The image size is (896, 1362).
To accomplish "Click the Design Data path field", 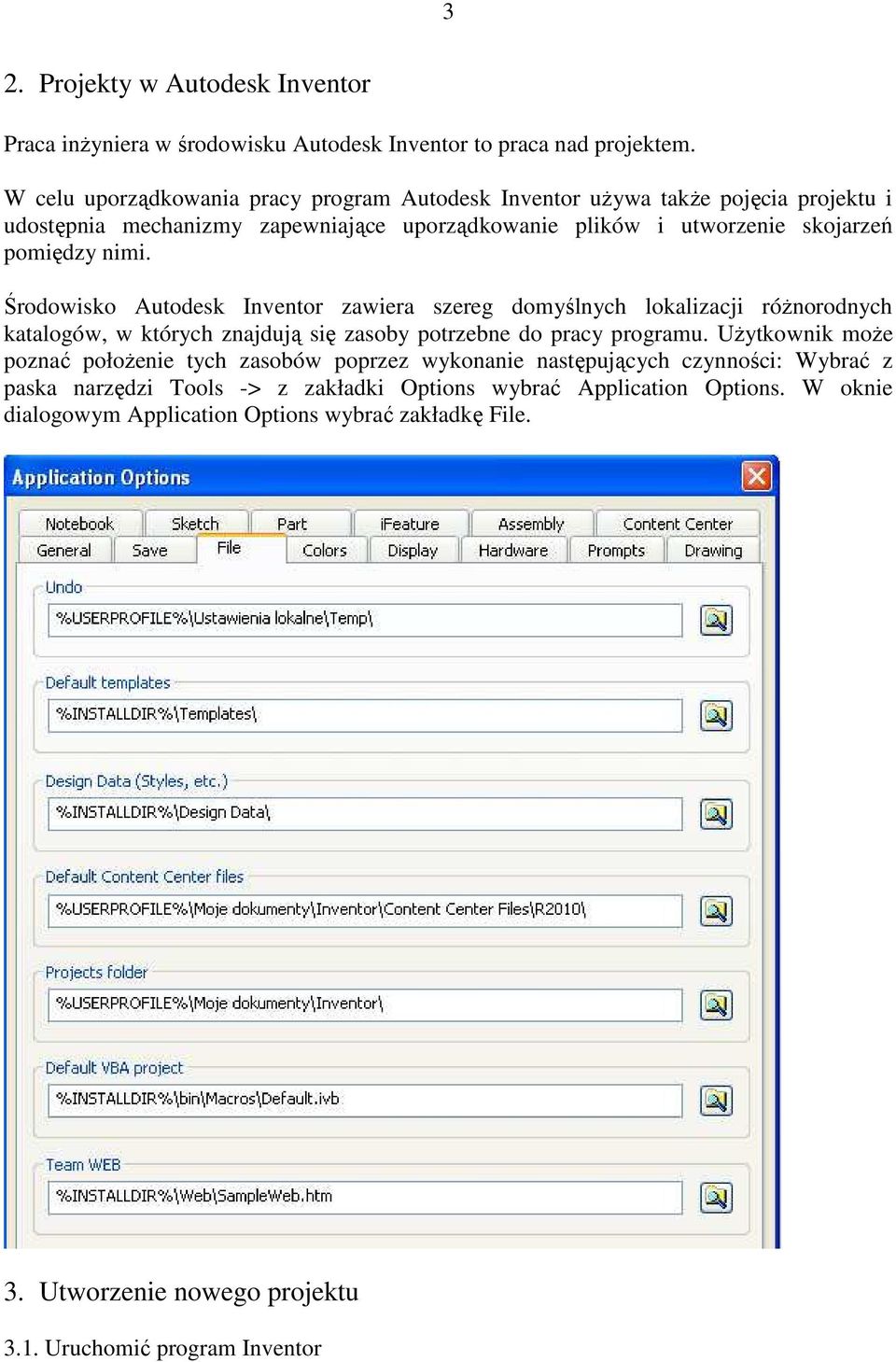I will coord(365,813).
